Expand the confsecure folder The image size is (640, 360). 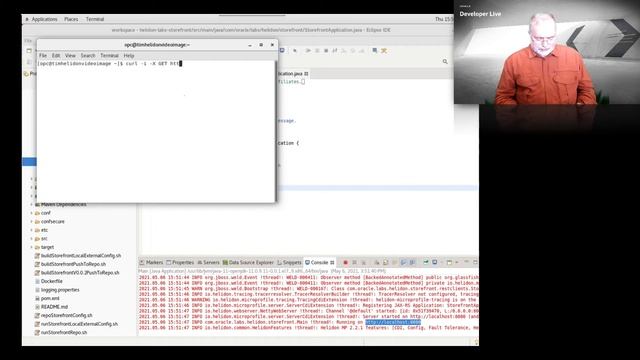[31, 222]
